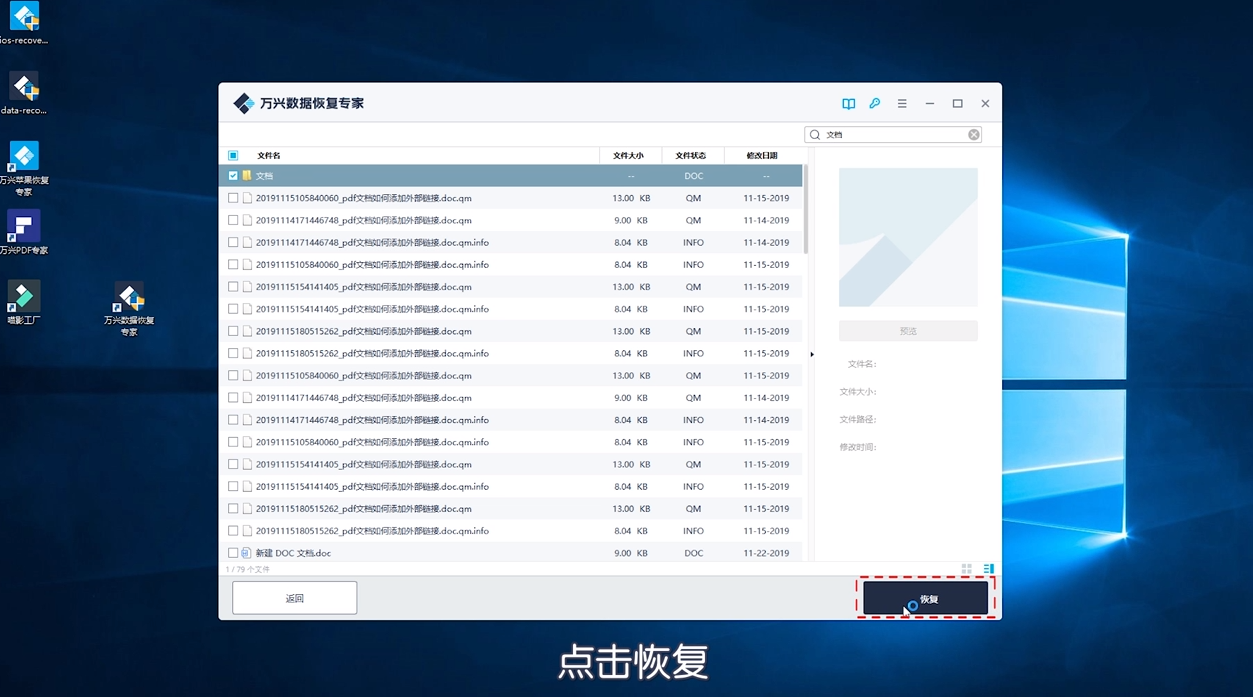Sort by 文件状态 column header
Screen dimensions: 1253x697
point(691,156)
